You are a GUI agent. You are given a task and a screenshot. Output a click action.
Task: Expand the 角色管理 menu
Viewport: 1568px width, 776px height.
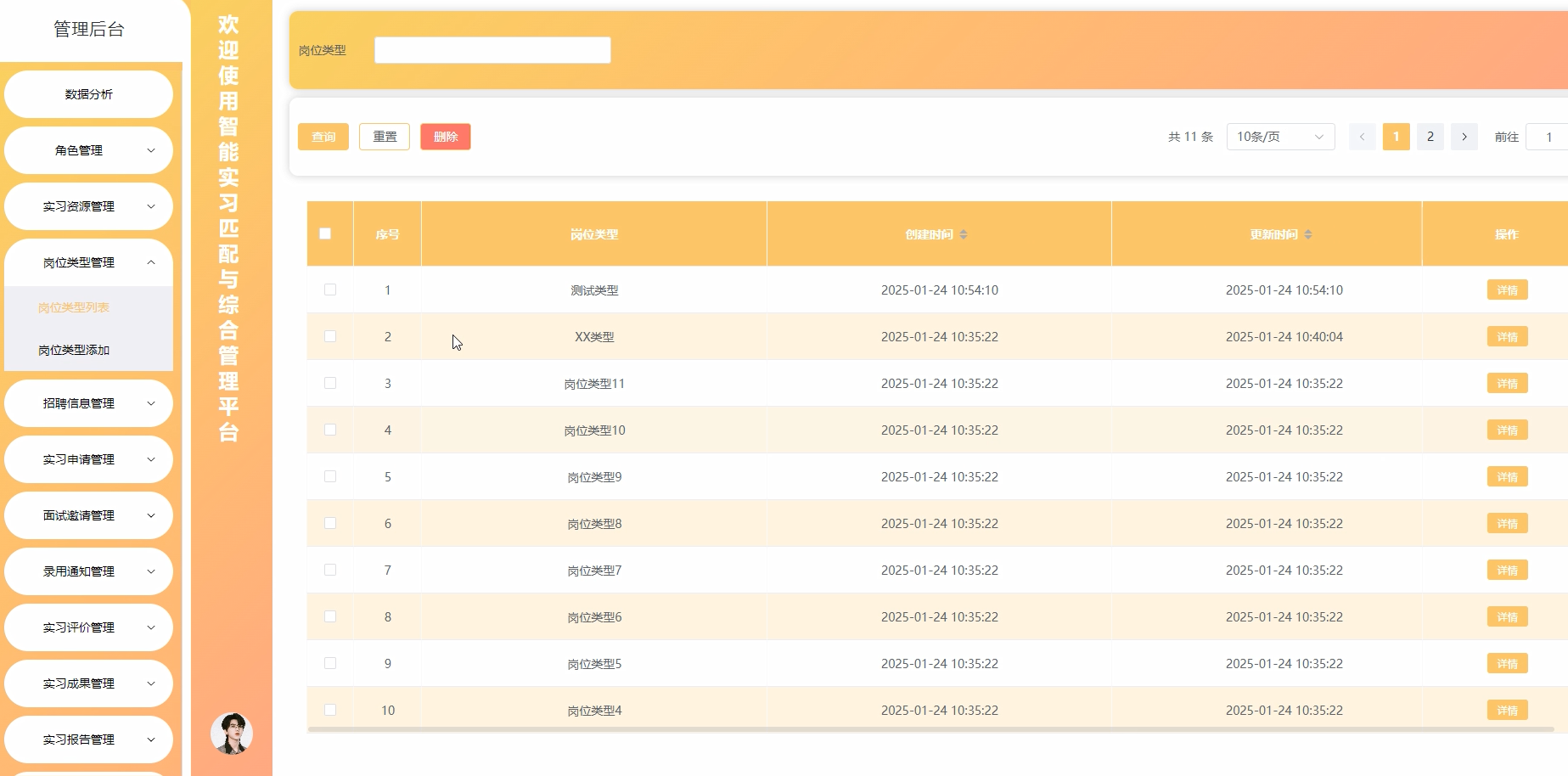(88, 150)
